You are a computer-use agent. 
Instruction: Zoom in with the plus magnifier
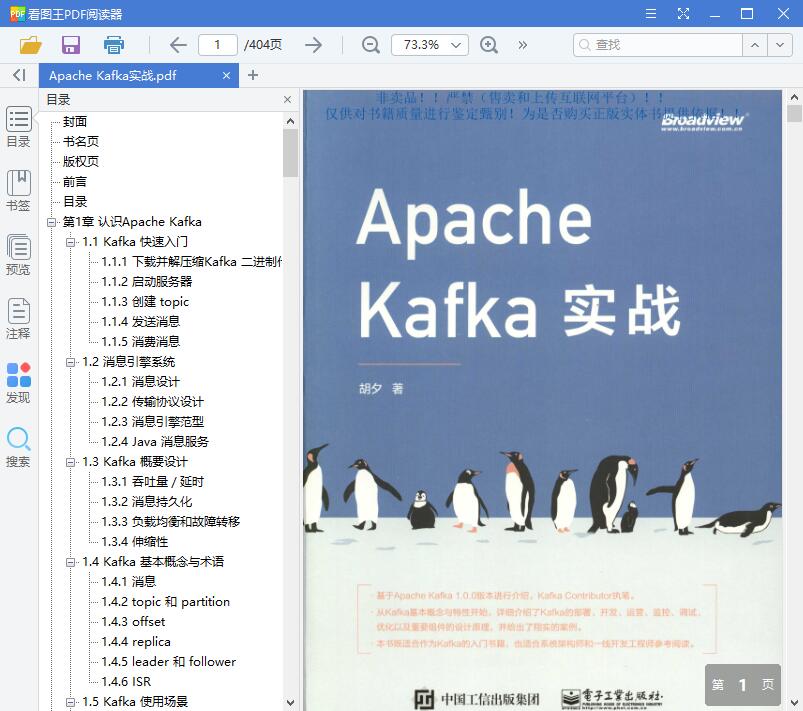[489, 45]
